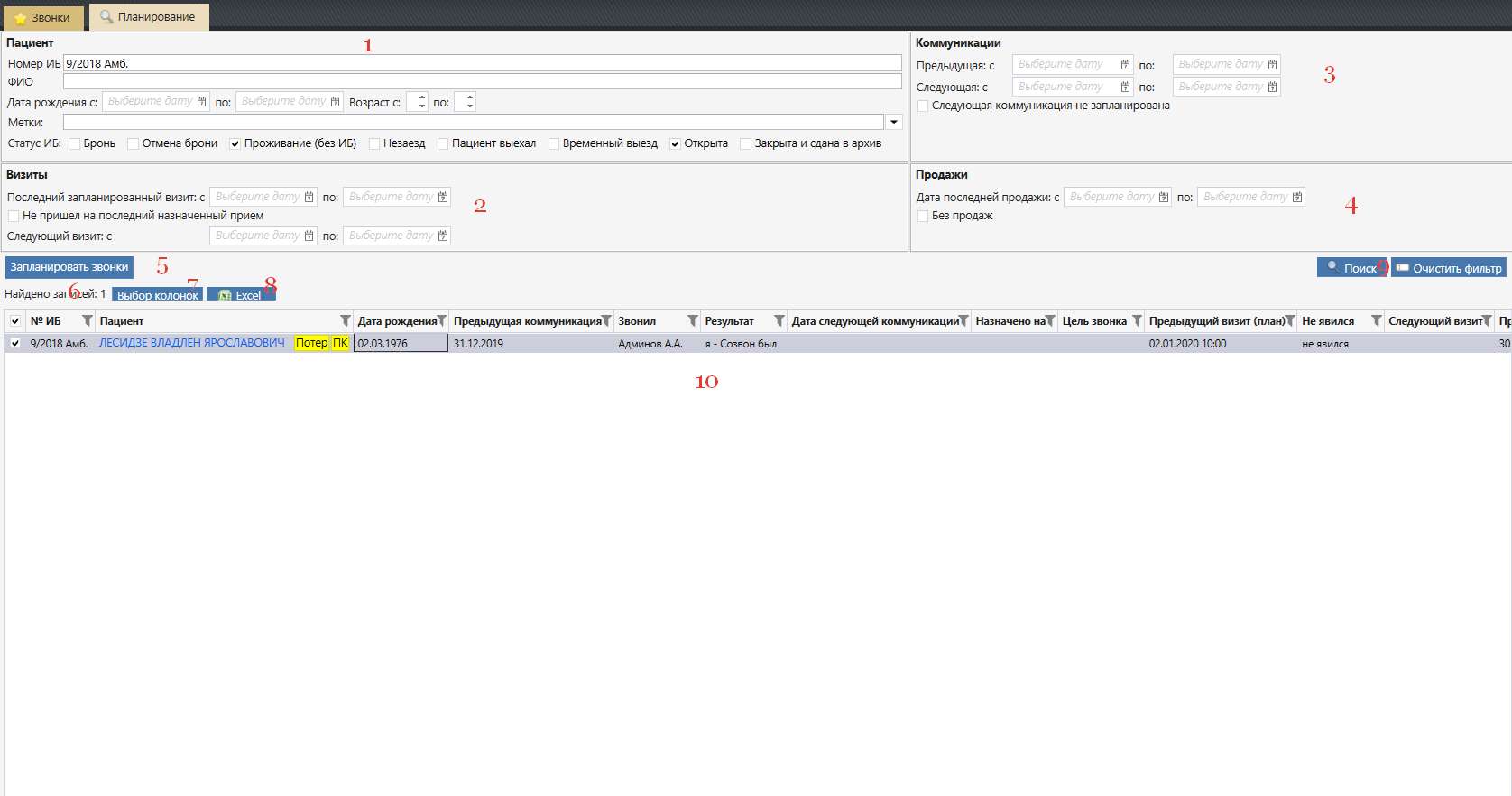
Task: Enable the Бронь status checkbox
Action: [x=75, y=143]
